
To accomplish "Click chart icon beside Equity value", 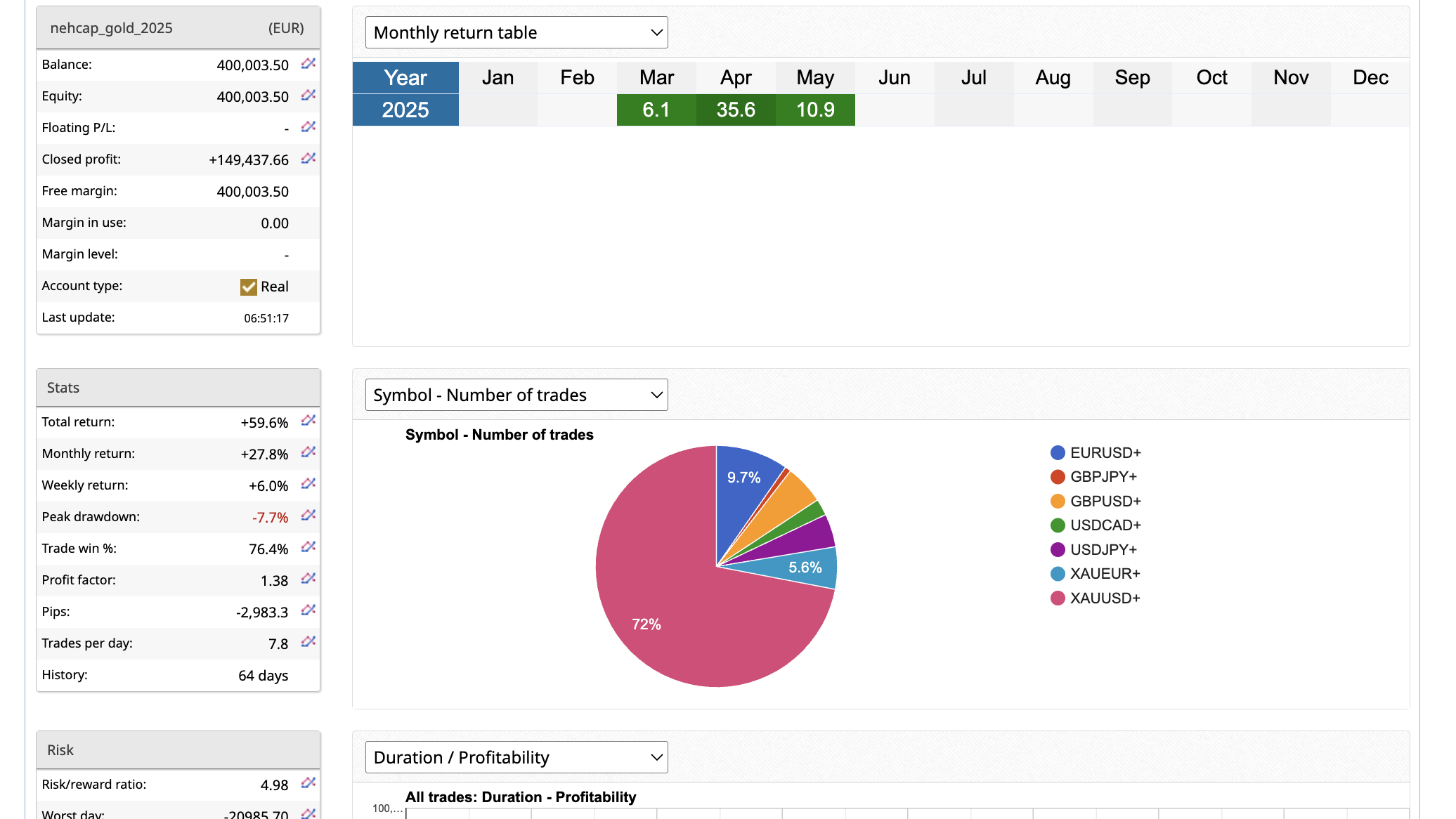I will tap(308, 96).
